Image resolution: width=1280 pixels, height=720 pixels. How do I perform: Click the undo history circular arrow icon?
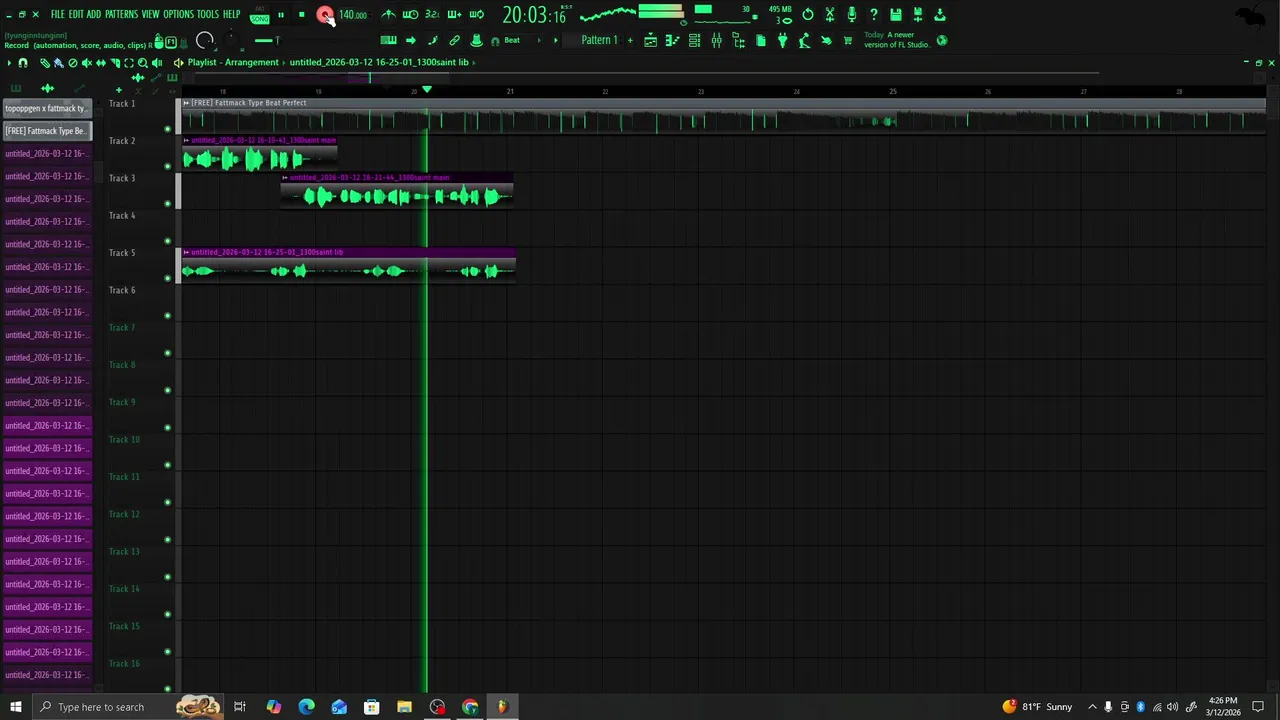pyautogui.click(x=808, y=15)
